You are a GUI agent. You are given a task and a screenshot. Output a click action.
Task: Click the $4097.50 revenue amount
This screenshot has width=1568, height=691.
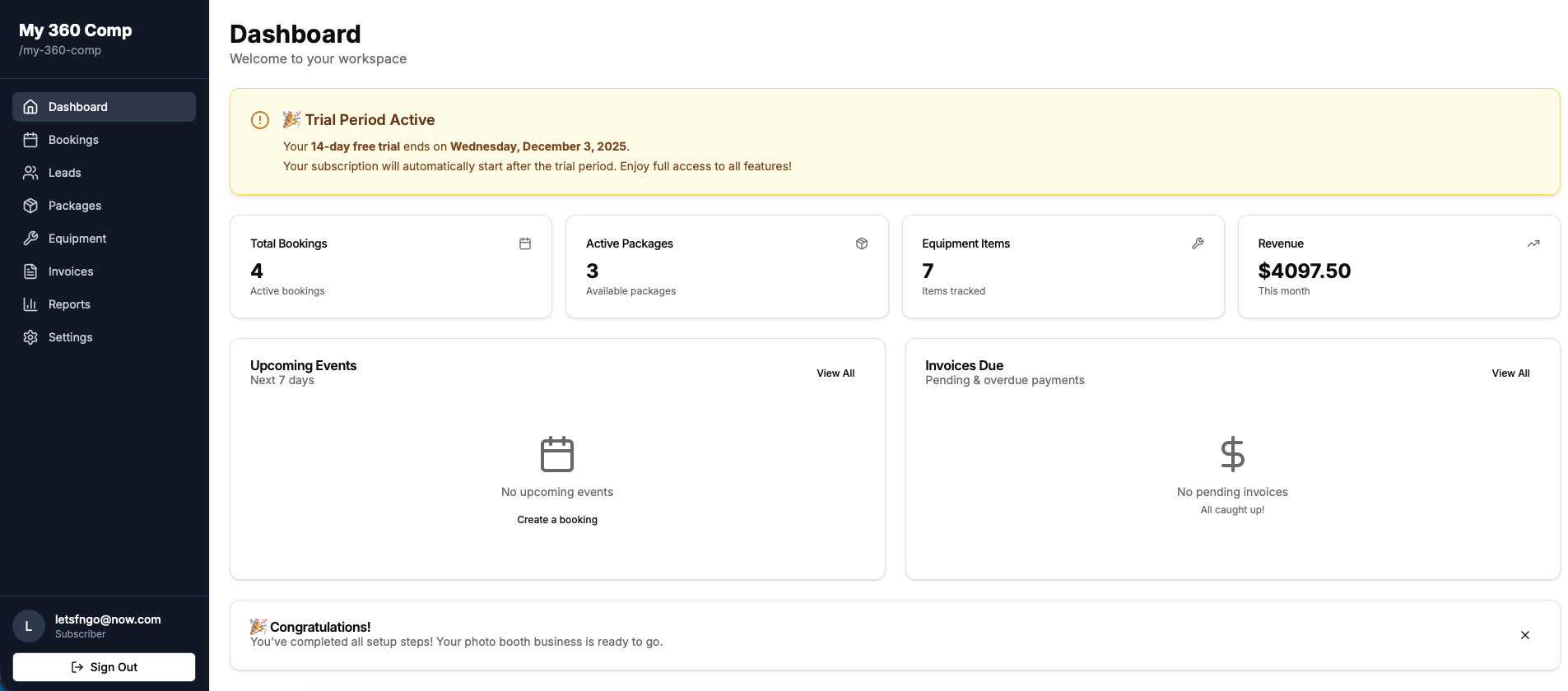1305,271
